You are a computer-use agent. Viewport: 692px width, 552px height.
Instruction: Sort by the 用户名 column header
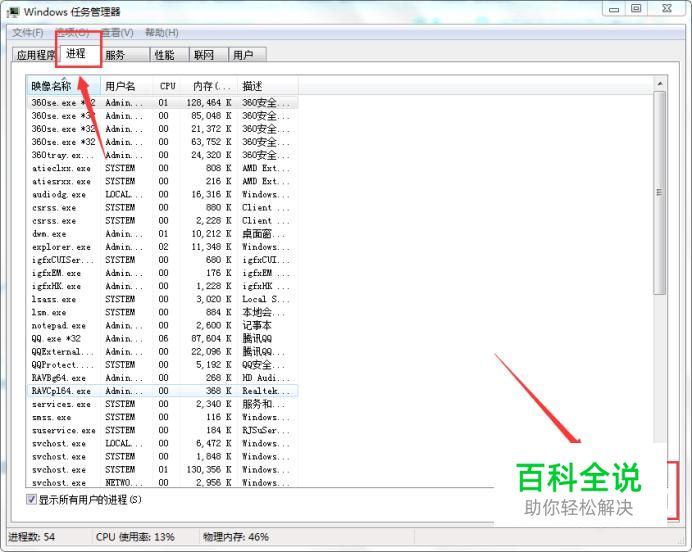[127, 86]
